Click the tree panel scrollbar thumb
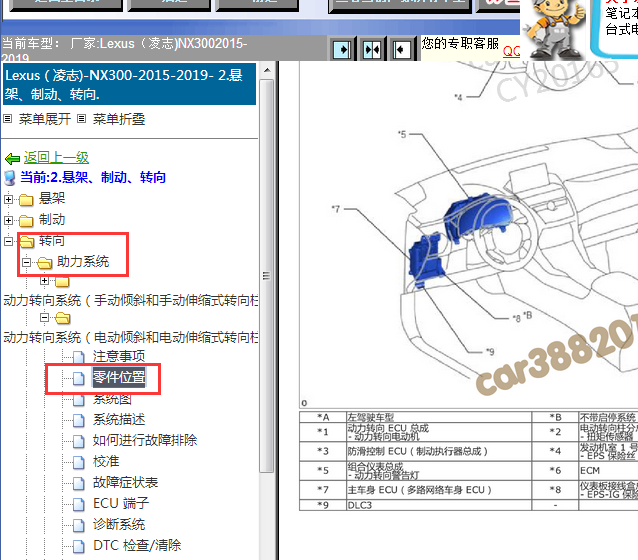This screenshot has width=638, height=560. pos(267,276)
